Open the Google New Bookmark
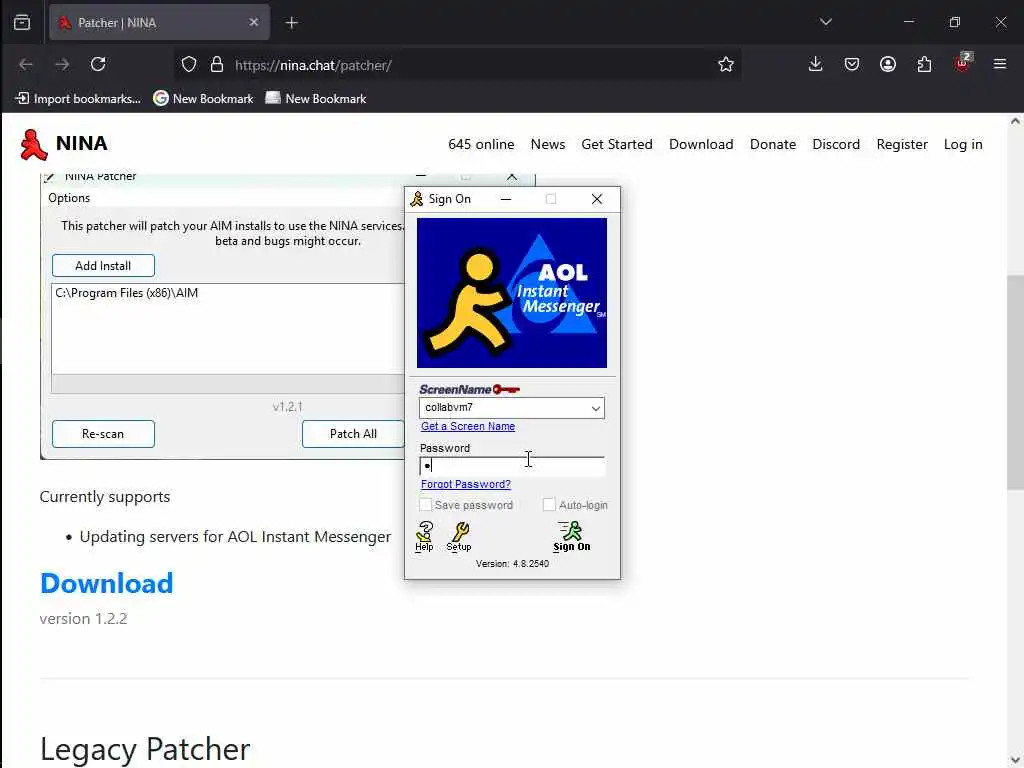 [203, 99]
